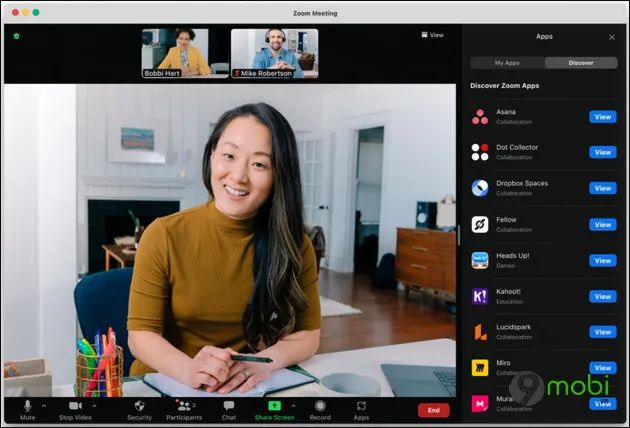Click the Asana app icon
Image resolution: width=630 pixels, height=428 pixels.
pyautogui.click(x=480, y=117)
